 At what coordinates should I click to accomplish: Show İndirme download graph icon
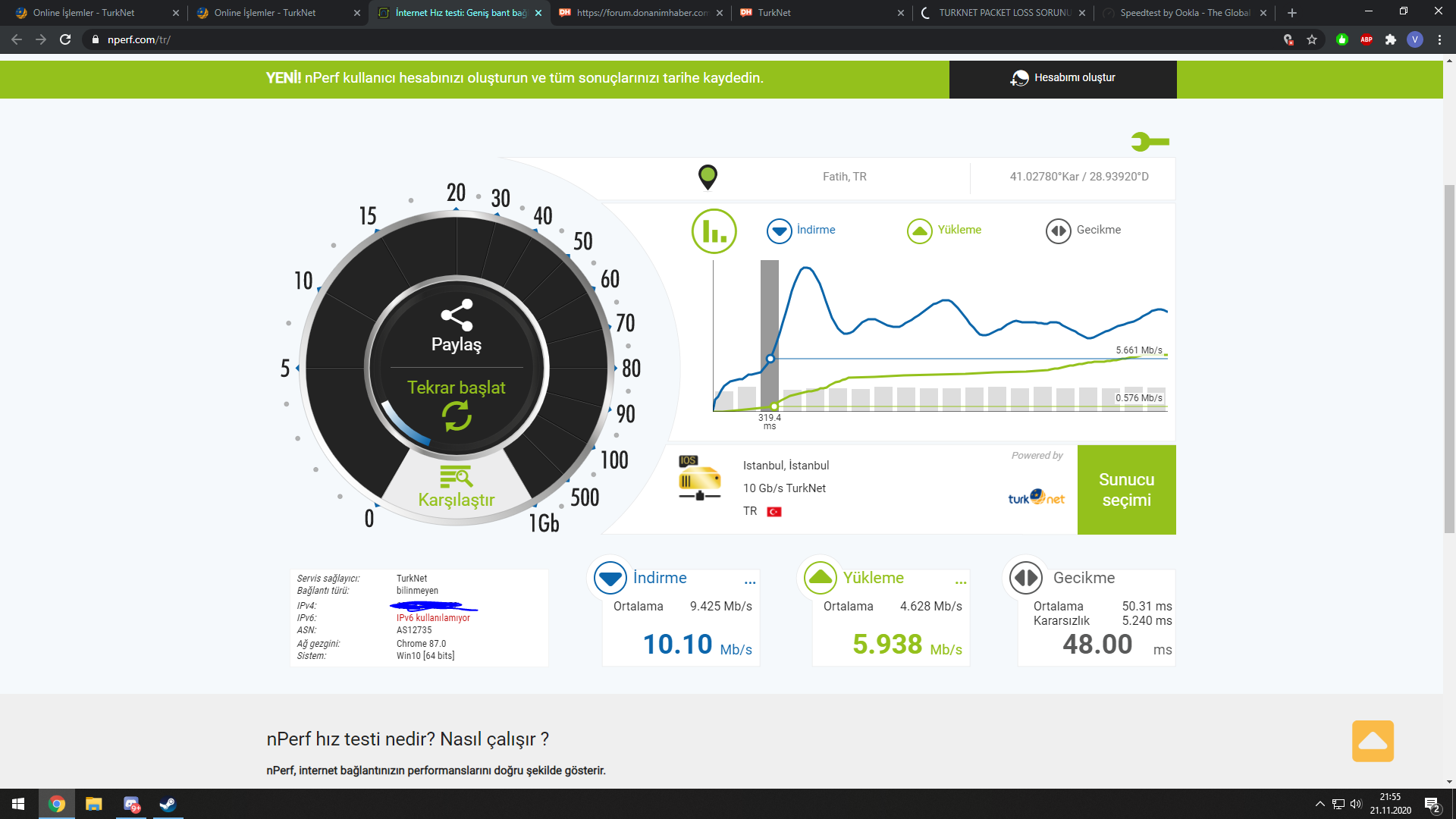(779, 231)
